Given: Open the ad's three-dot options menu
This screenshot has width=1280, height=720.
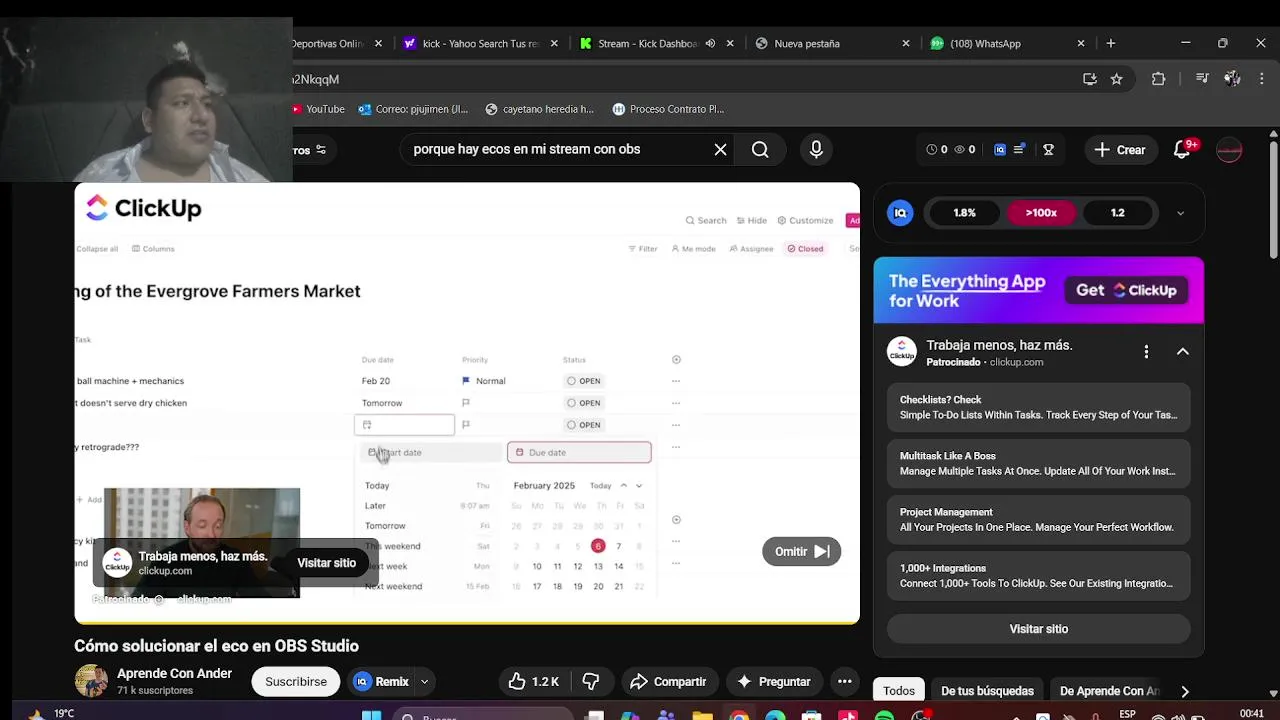Looking at the screenshot, I should (1146, 352).
